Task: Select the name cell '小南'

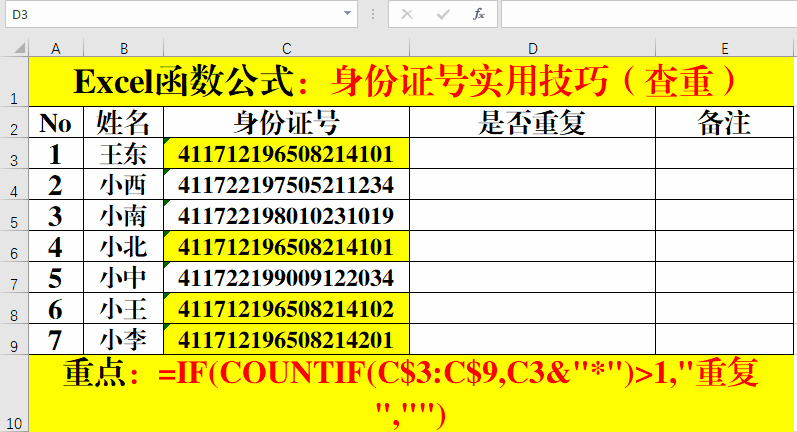Action: click(x=124, y=215)
